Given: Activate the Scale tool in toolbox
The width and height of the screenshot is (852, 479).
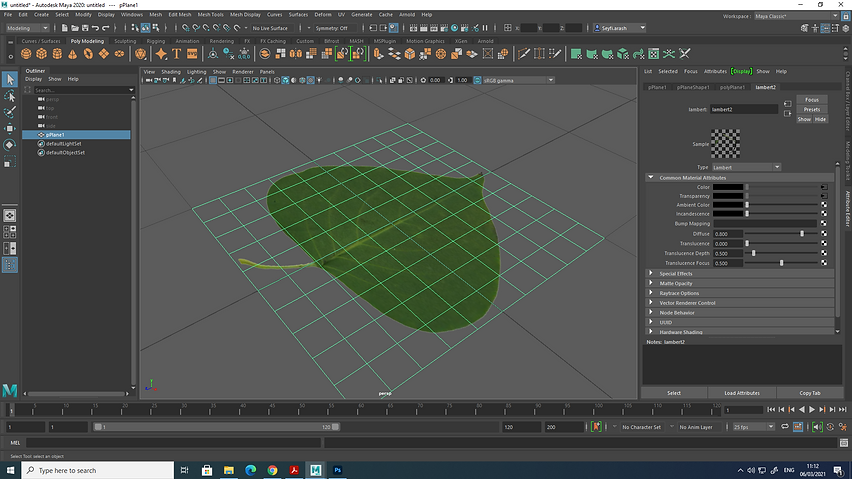Looking at the screenshot, I should [x=10, y=161].
